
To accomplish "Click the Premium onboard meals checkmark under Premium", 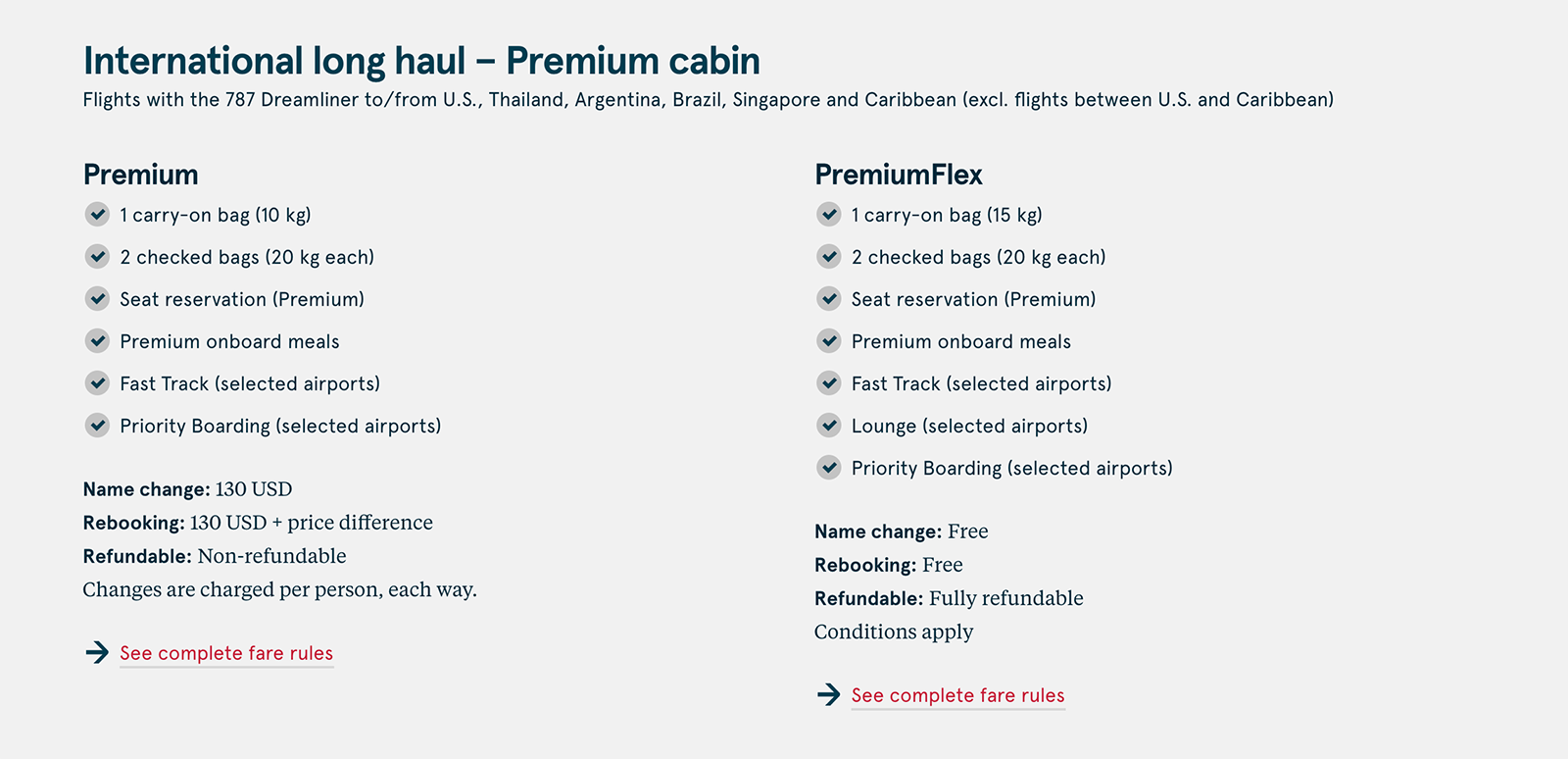I will (x=97, y=340).
